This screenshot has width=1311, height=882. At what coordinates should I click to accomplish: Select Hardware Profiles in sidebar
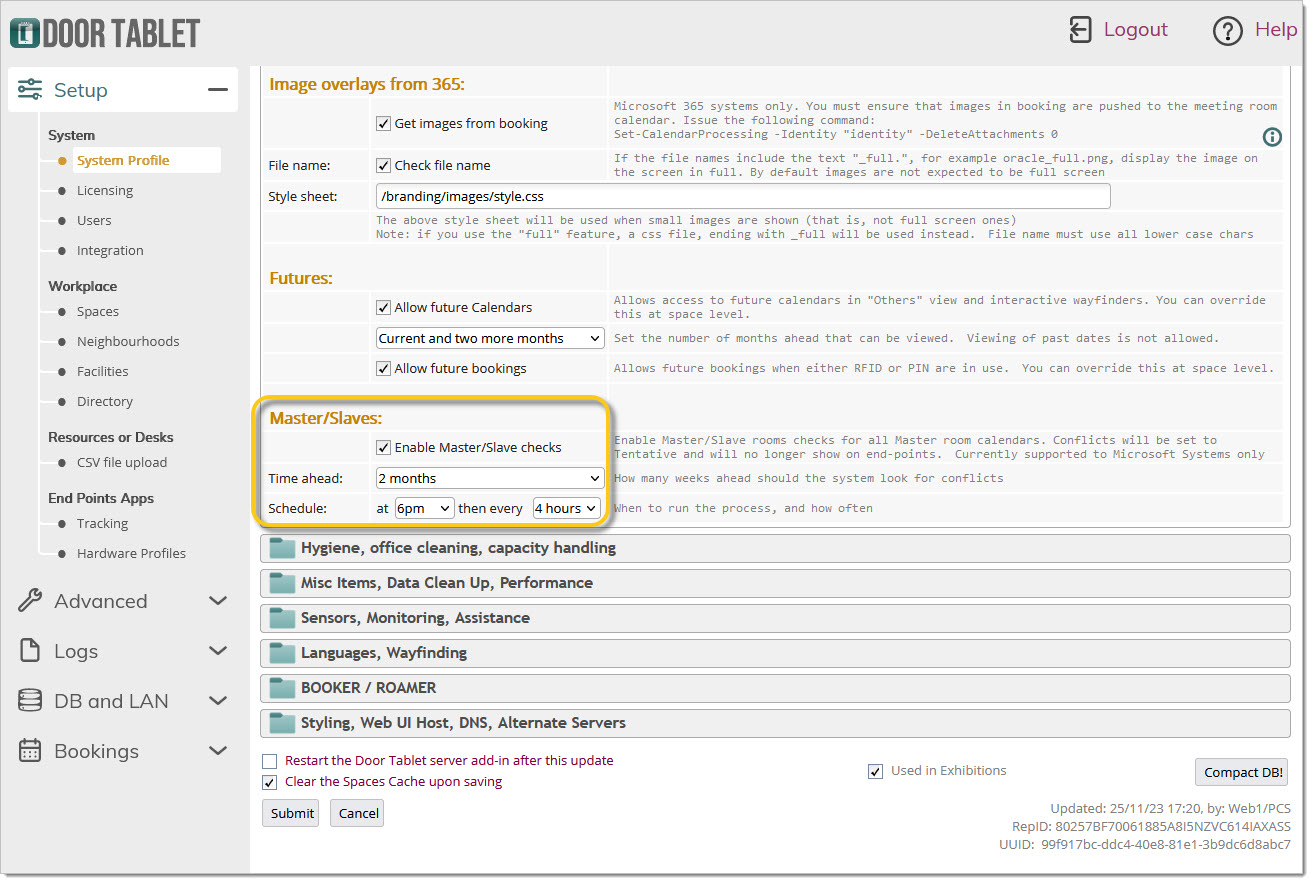[x=131, y=554]
